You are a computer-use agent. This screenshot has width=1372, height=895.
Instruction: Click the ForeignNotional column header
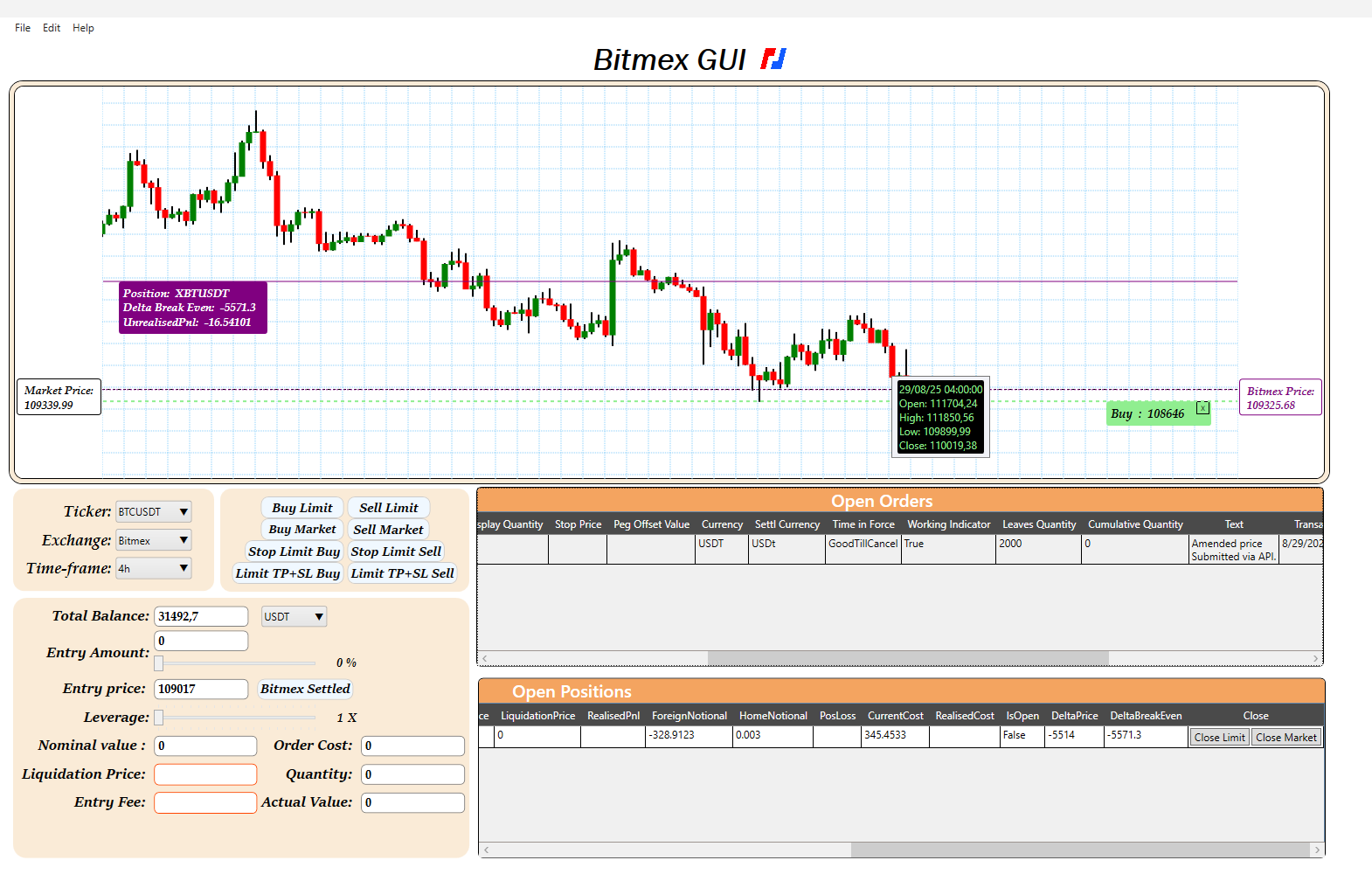(689, 716)
